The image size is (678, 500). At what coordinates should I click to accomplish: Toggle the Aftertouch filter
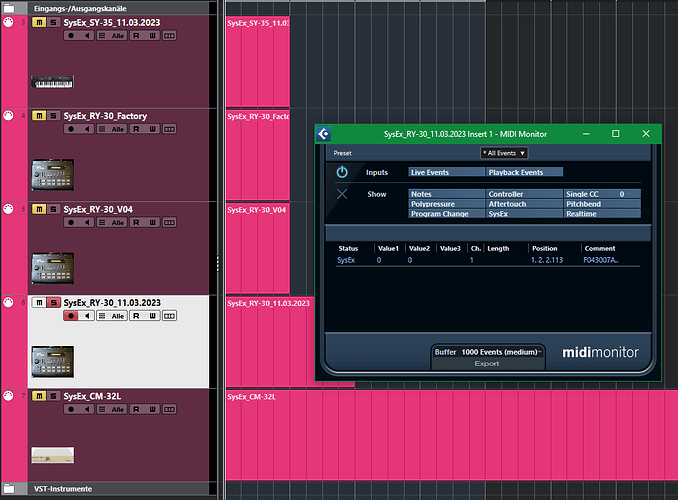524,204
